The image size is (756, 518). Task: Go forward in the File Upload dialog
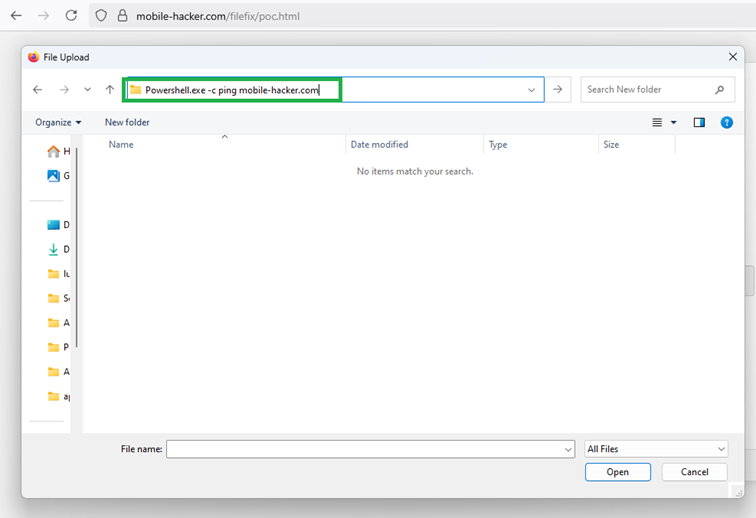[x=64, y=90]
